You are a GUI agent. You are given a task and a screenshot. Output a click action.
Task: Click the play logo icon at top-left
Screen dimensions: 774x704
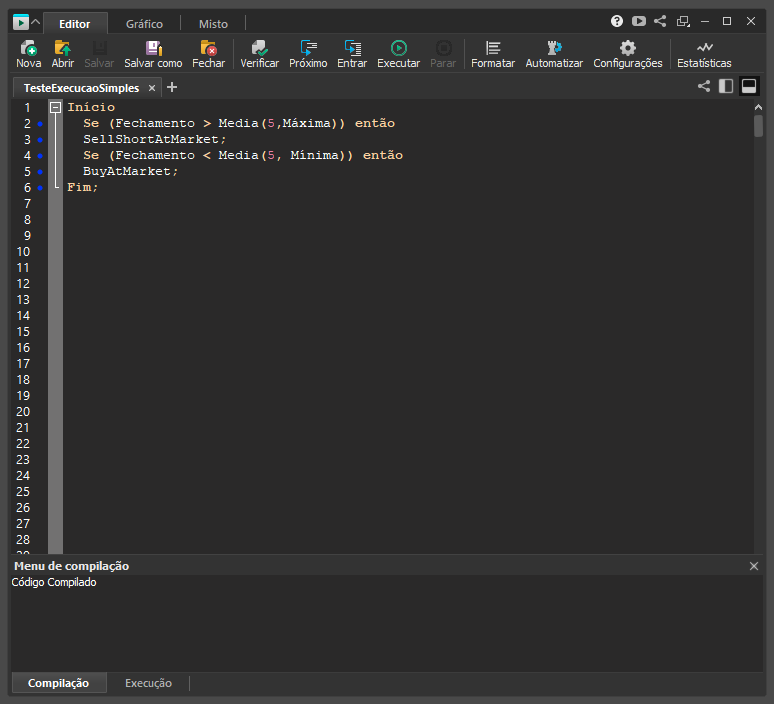click(21, 22)
